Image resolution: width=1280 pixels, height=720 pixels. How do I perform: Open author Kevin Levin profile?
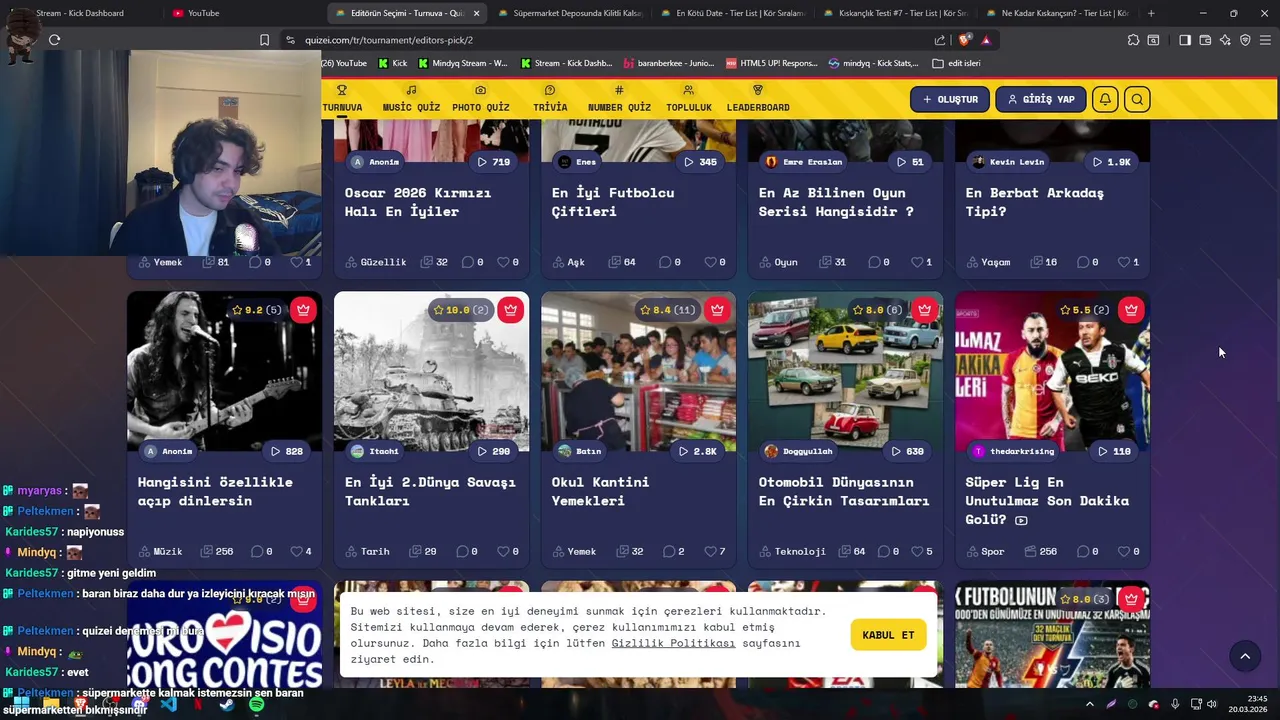1008,162
